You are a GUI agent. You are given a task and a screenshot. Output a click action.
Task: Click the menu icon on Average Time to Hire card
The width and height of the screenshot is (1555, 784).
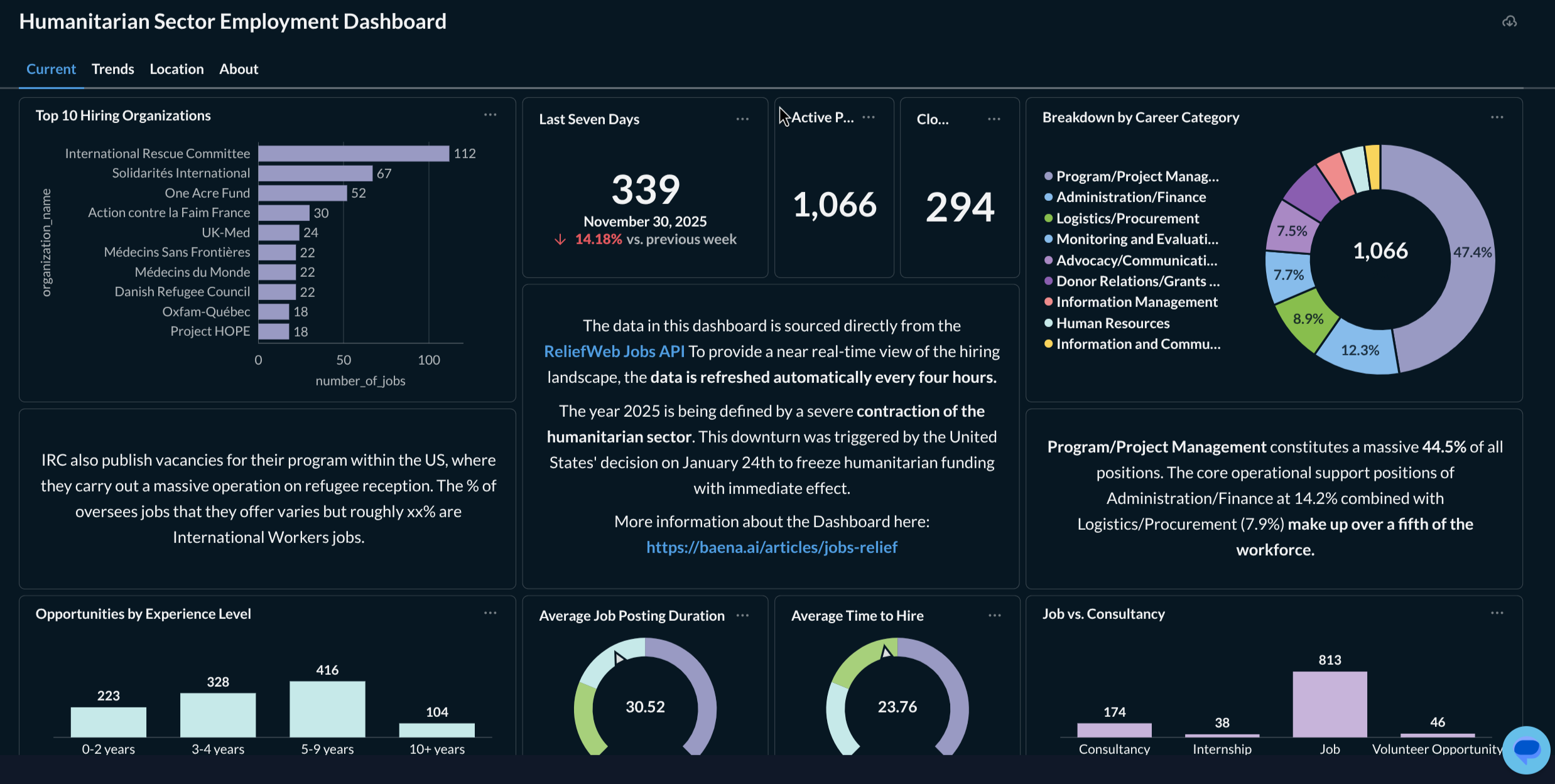tap(995, 616)
